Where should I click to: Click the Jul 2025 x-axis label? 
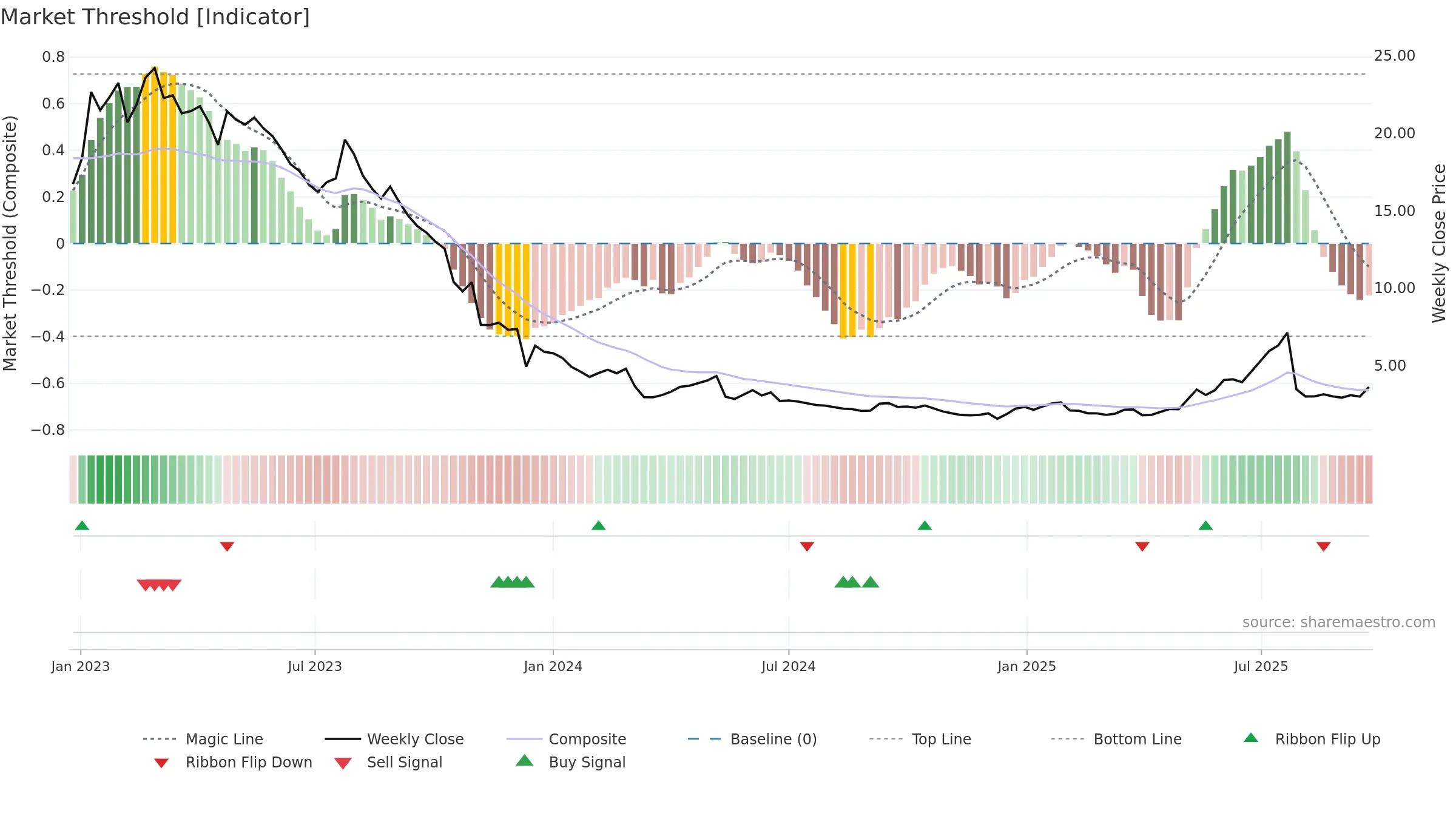pos(1261,666)
